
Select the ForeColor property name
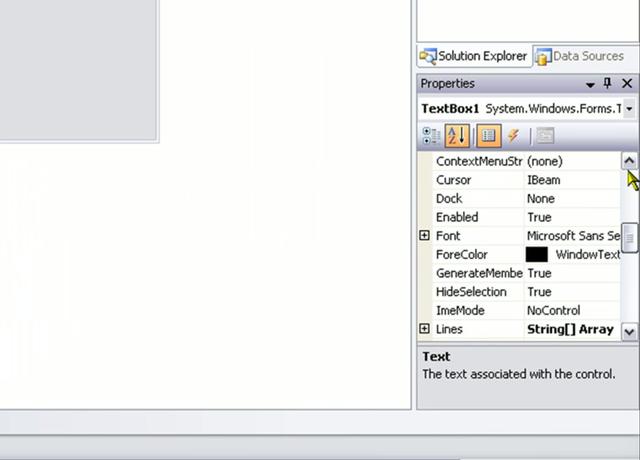(462, 255)
